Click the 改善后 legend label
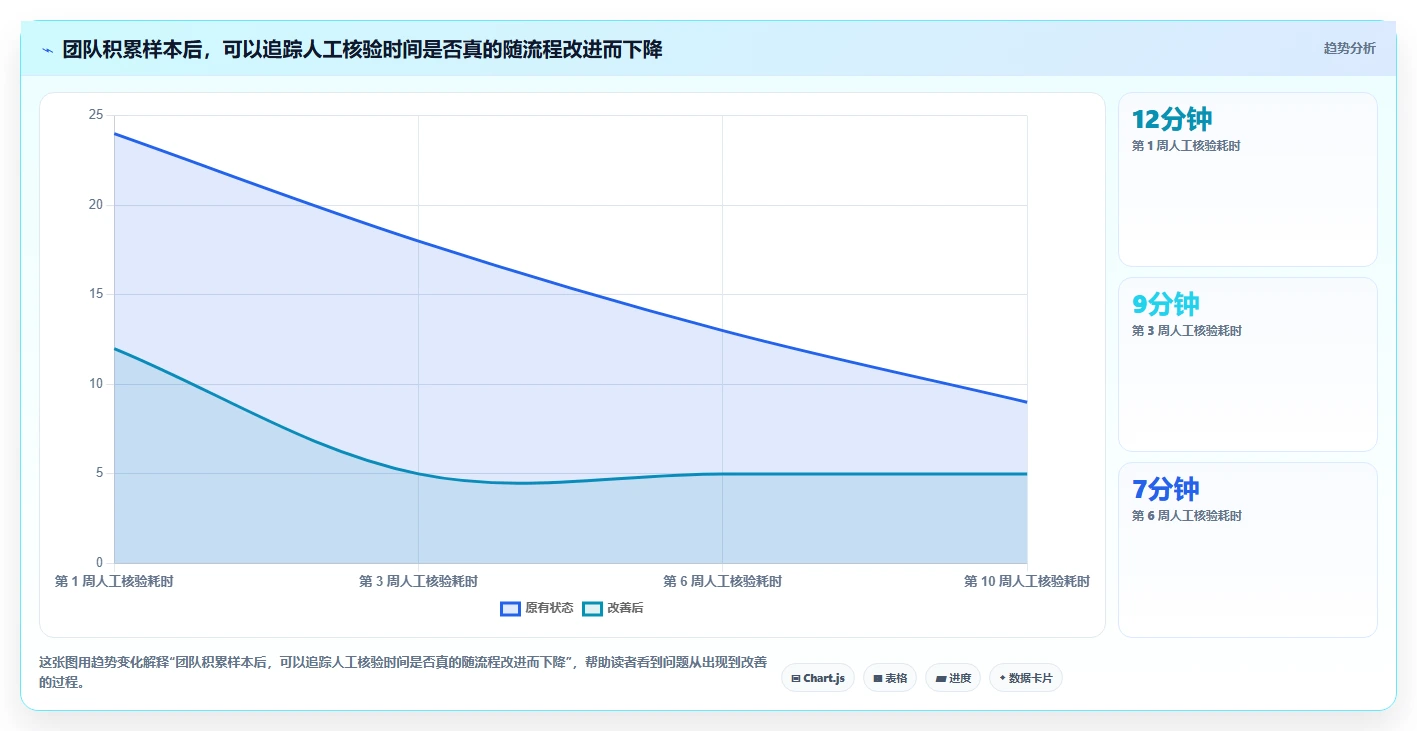1417x731 pixels. (625, 608)
